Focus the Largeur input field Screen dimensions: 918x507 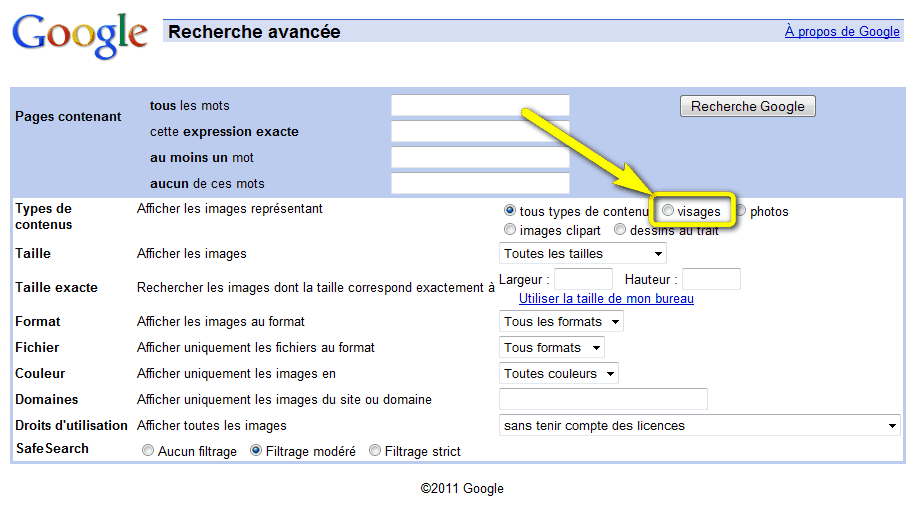[583, 279]
